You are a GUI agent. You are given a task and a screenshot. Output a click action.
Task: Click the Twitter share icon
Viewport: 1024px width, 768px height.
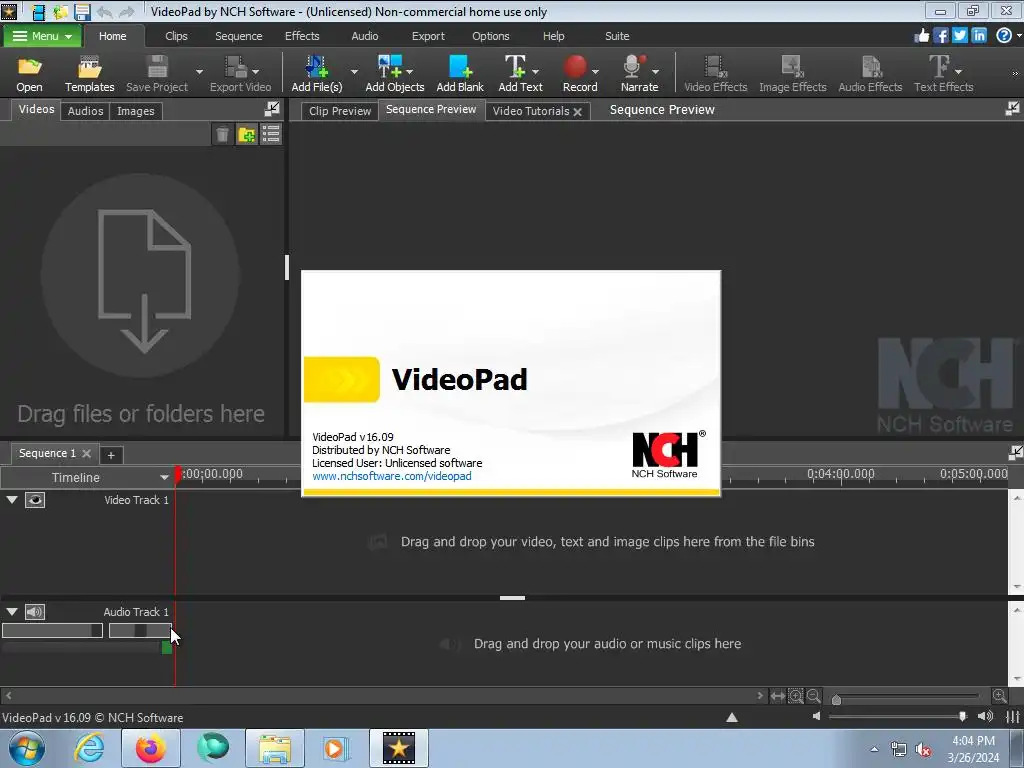click(x=959, y=36)
